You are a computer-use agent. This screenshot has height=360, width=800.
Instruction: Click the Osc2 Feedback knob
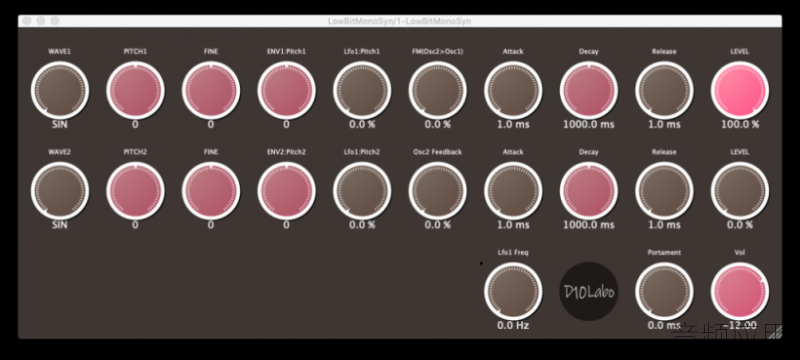coord(437,190)
